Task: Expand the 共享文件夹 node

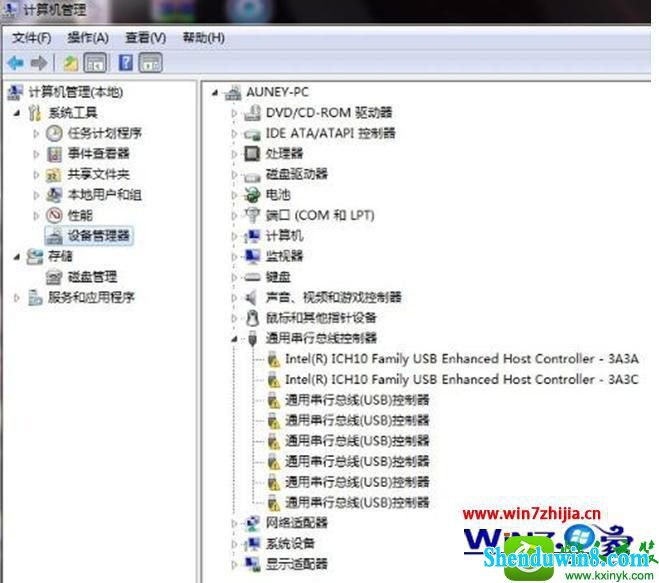Action: [37, 174]
